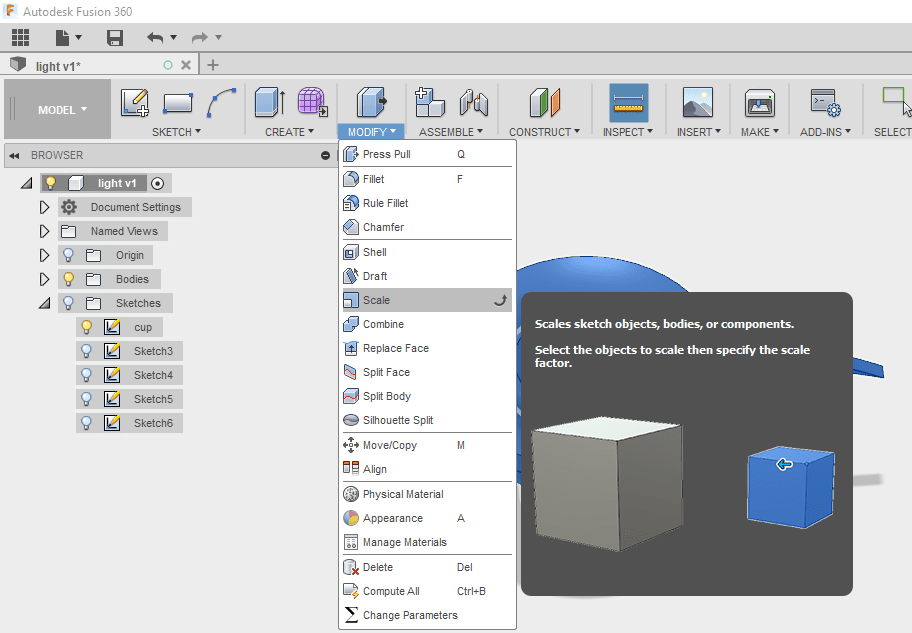Open the data panel grid icon
Viewport: 912px width, 633px height.
click(20, 37)
